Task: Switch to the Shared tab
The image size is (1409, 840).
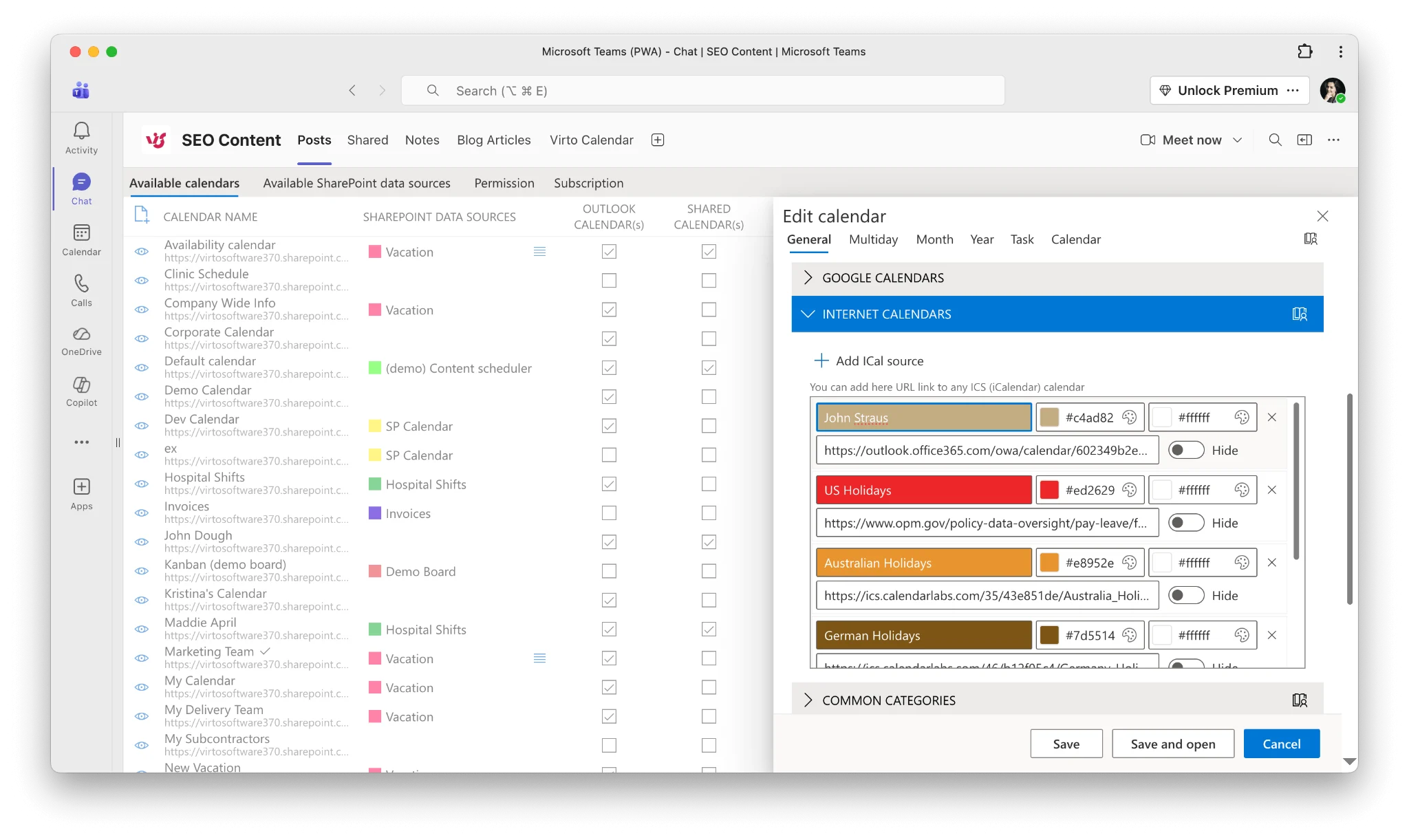Action: (367, 140)
